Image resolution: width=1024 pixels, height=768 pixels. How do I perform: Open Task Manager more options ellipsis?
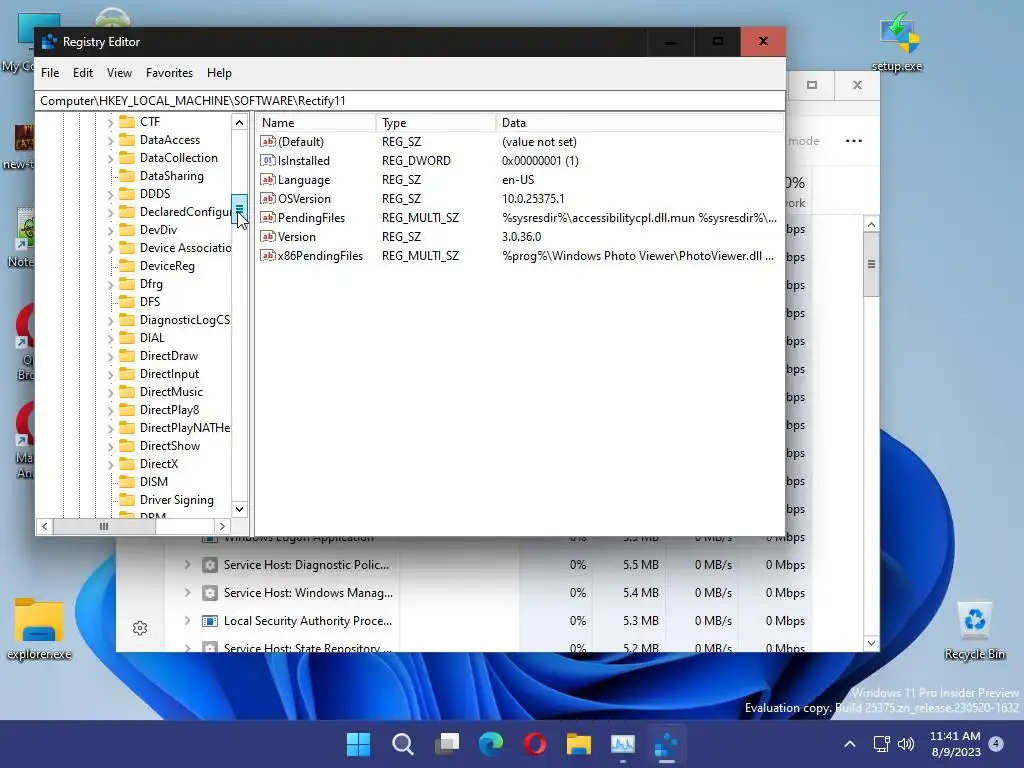coord(854,140)
